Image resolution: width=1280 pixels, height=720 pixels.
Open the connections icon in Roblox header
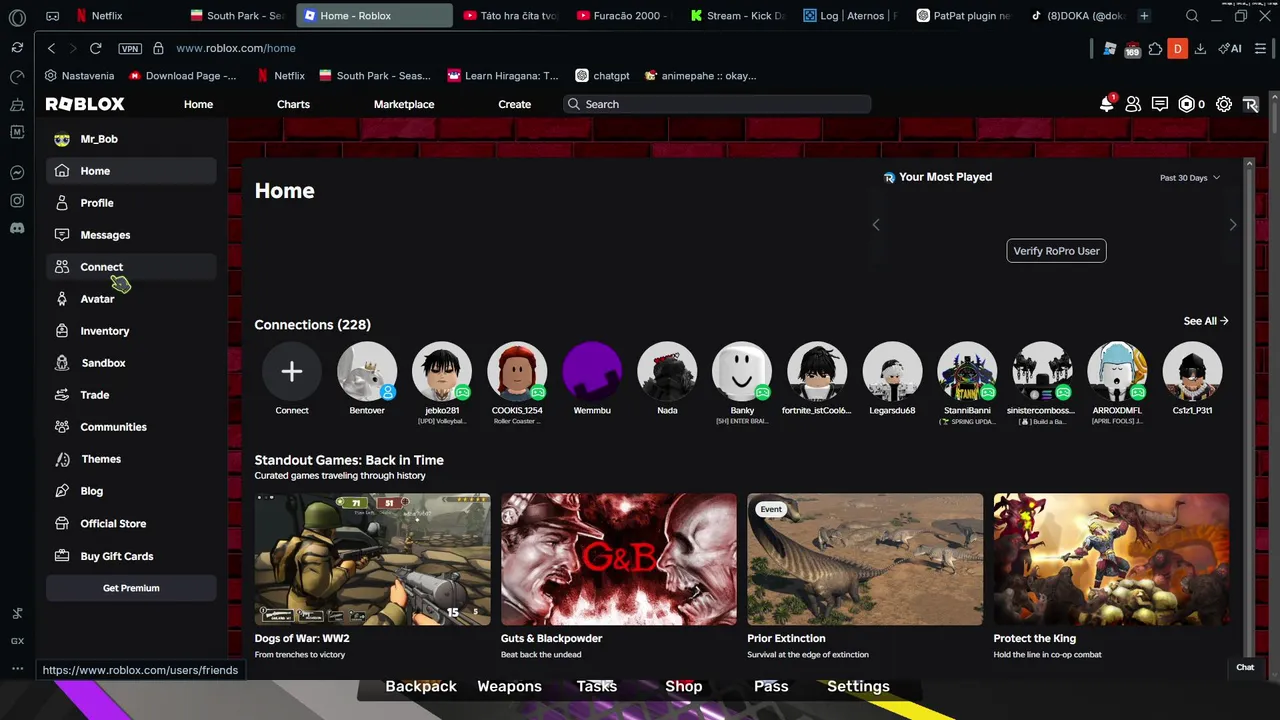coord(1133,104)
